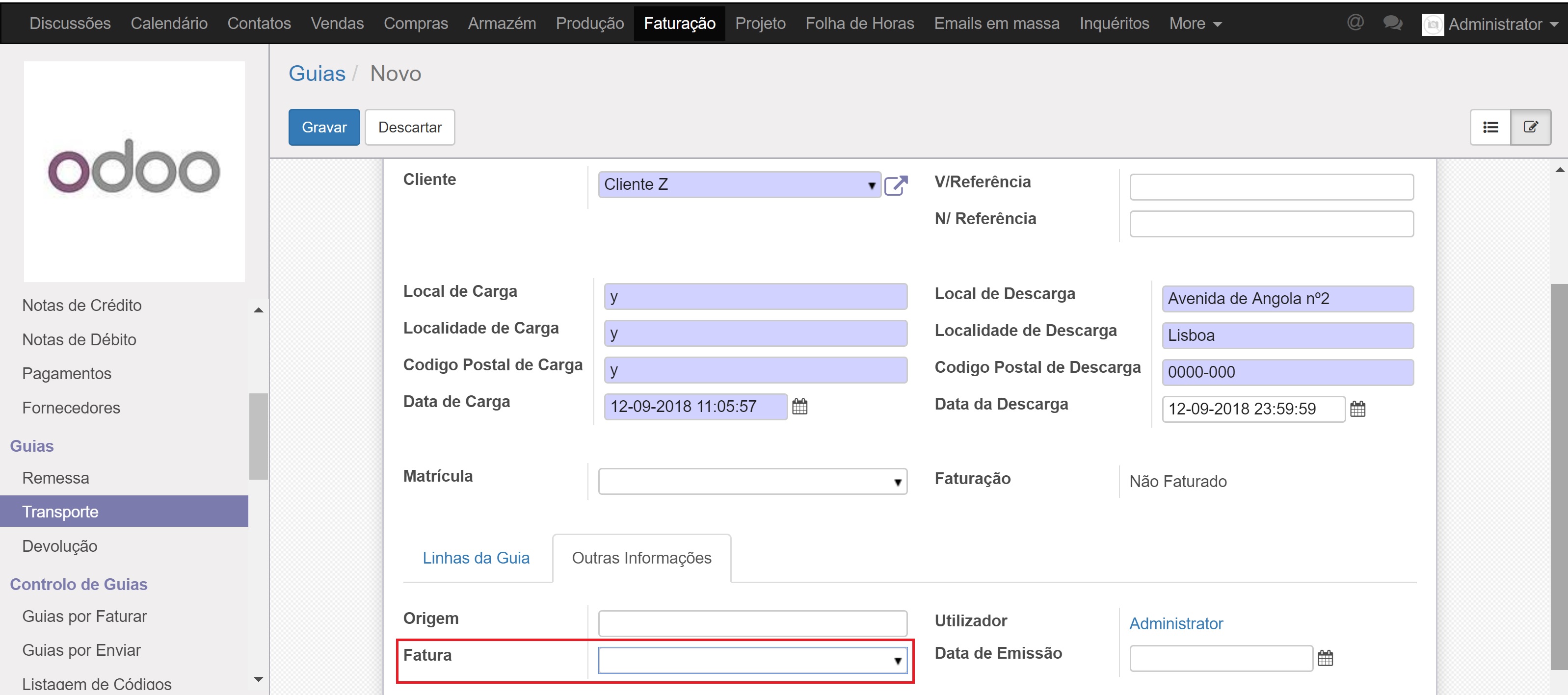
Task: Open the Data da Descarga calendar picker
Action: (1357, 409)
